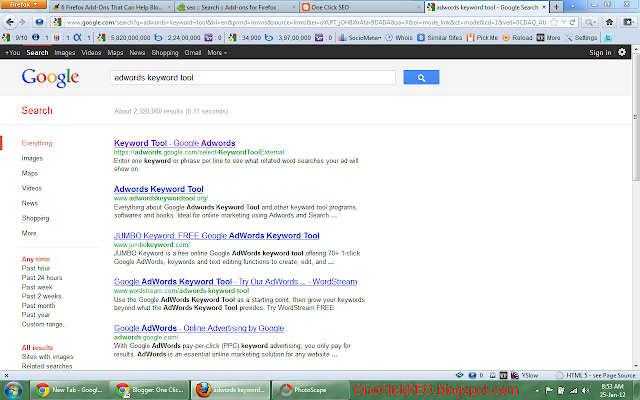The image size is (640, 400).
Task: Filter results to Past 24 hours
Action: 42,278
